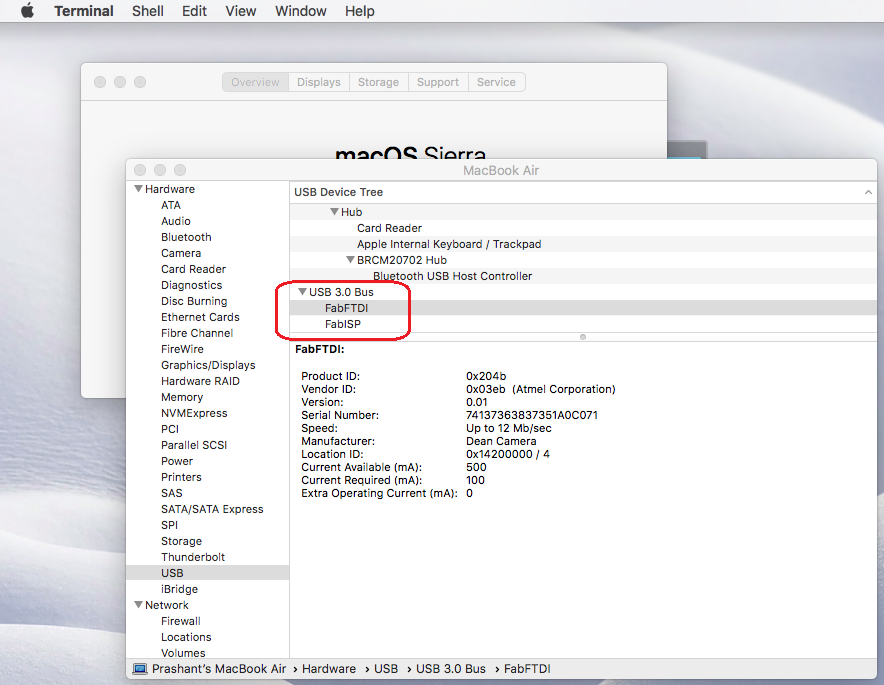Open the Shell menu
884x685 pixels.
(148, 11)
